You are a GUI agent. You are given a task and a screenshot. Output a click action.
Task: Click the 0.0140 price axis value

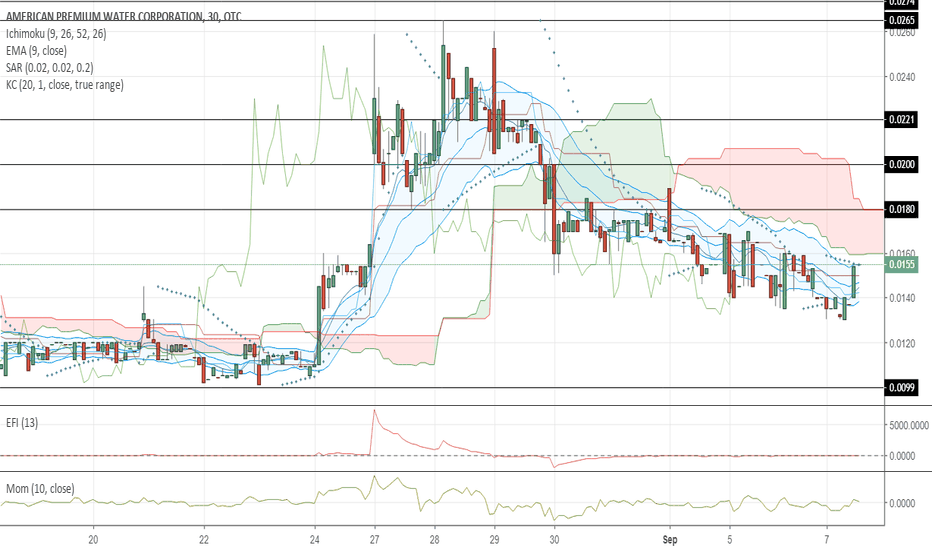[902, 298]
